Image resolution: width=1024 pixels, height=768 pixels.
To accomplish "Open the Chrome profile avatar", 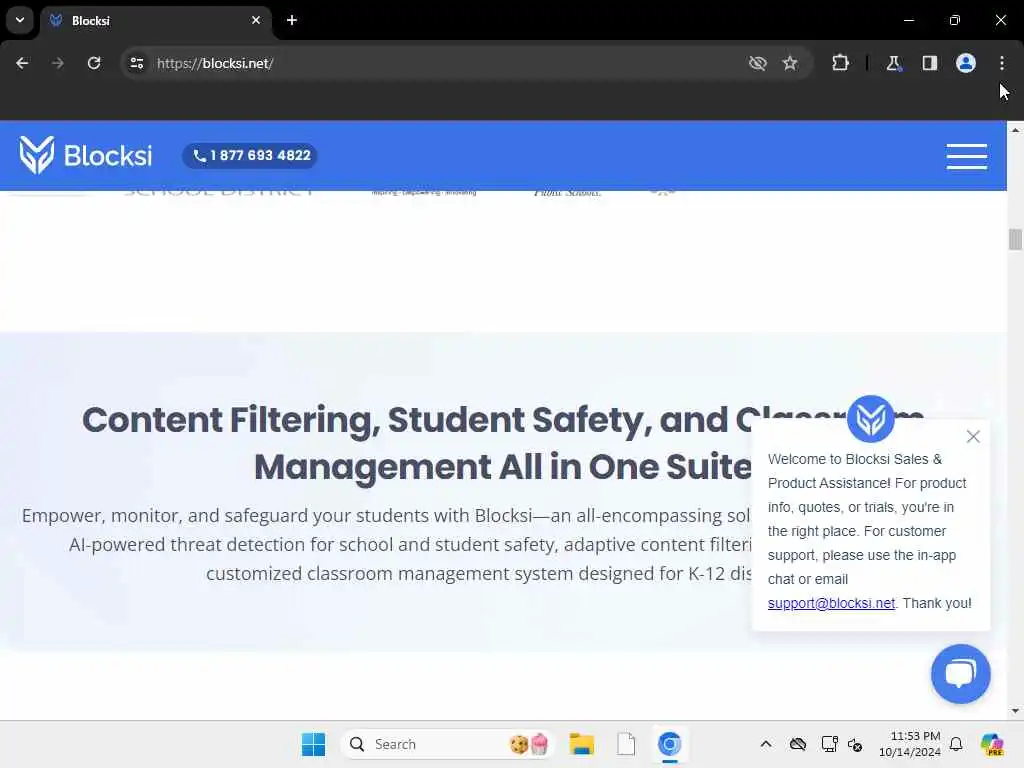I will (966, 63).
